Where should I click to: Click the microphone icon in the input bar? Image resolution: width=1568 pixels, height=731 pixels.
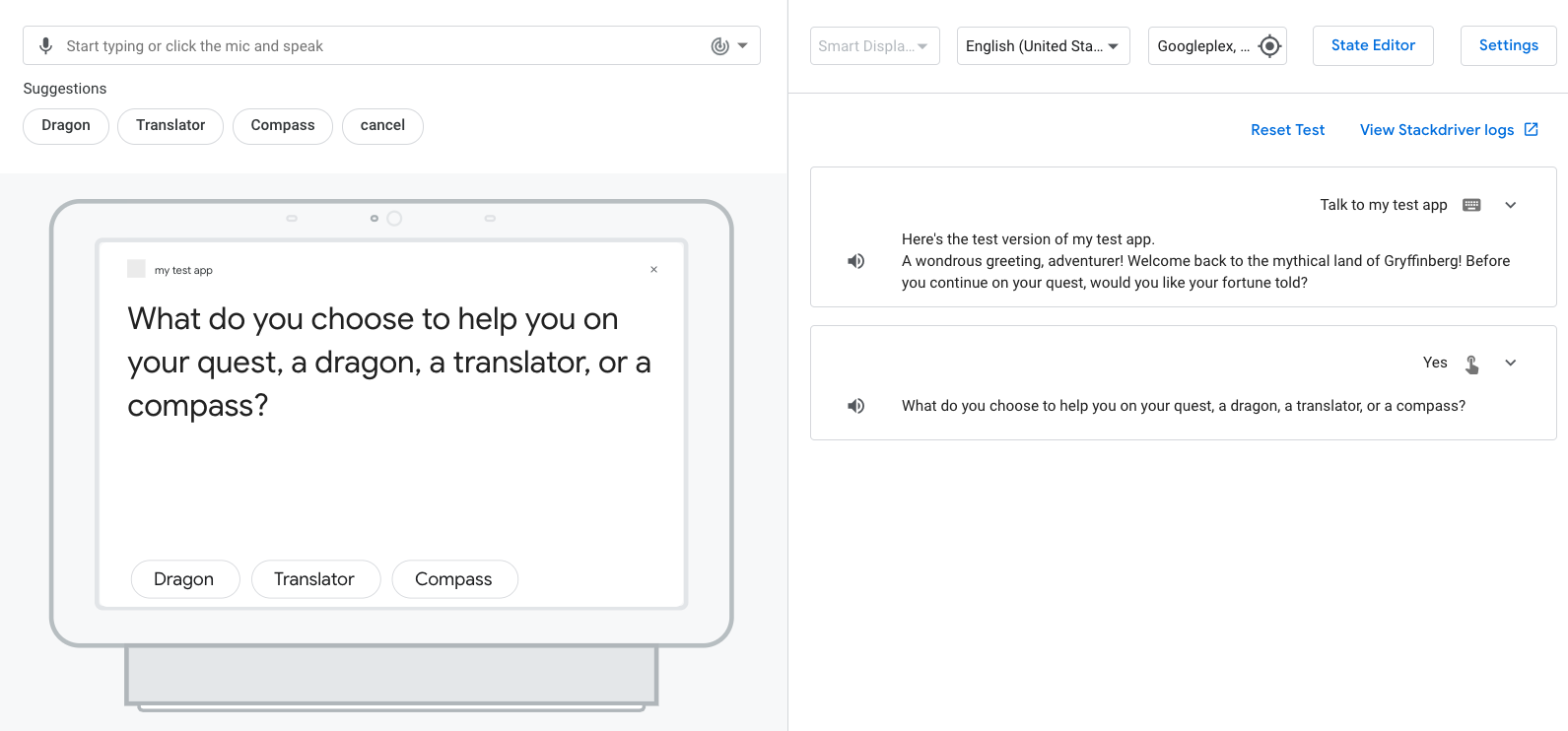(x=45, y=46)
